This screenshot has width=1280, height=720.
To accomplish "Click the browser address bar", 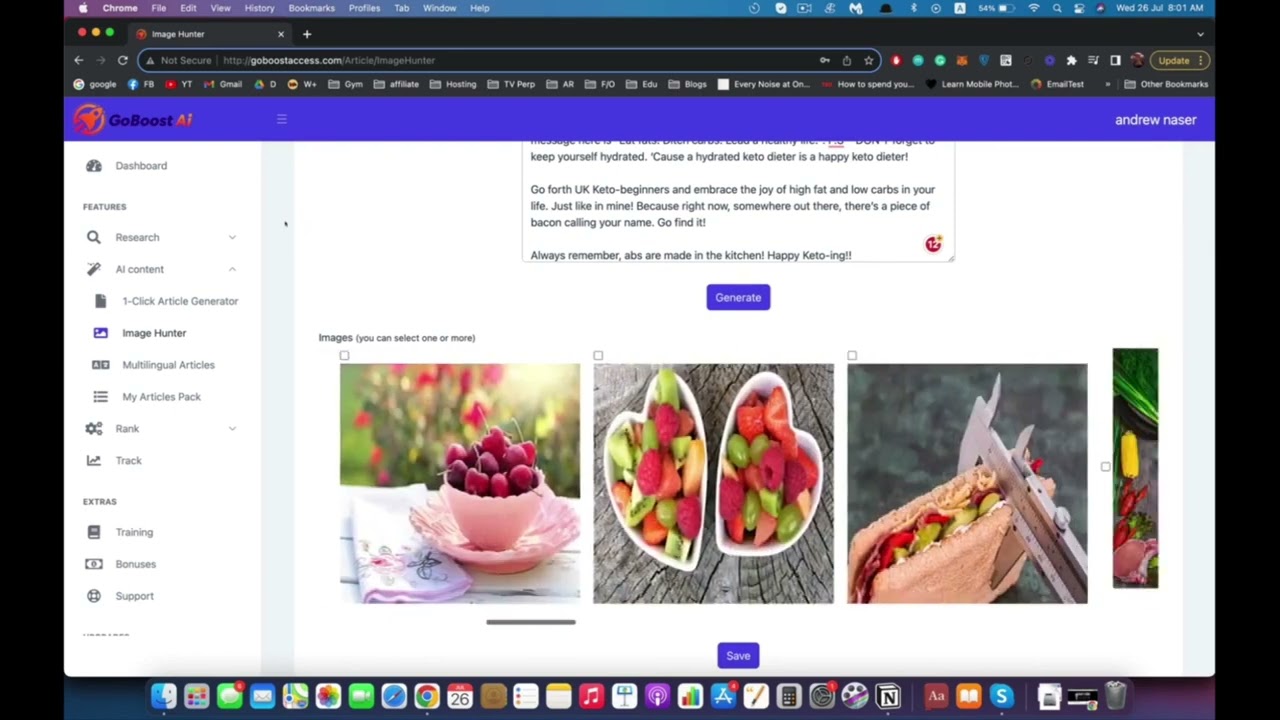I will pos(510,60).
